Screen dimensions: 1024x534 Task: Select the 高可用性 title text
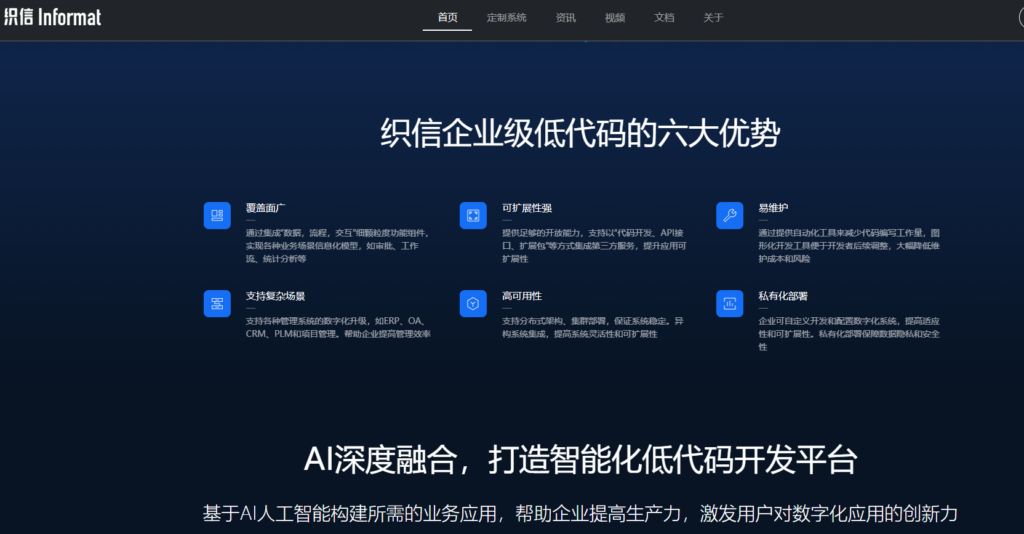[x=521, y=296]
